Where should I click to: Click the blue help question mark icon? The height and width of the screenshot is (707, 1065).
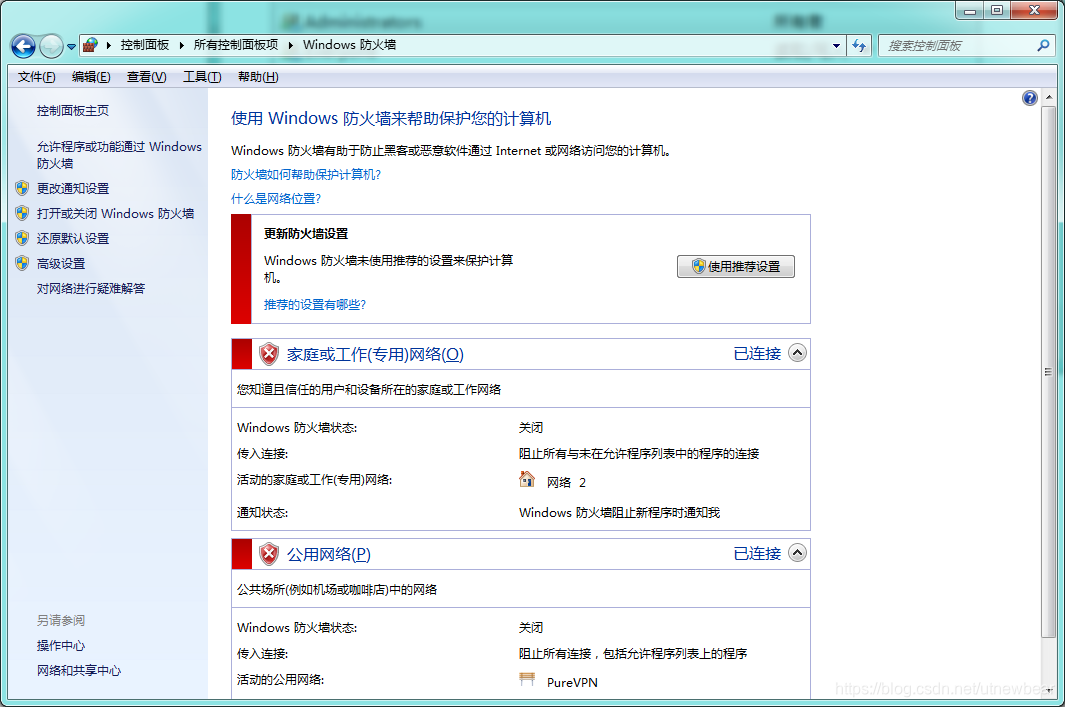[x=1029, y=98]
